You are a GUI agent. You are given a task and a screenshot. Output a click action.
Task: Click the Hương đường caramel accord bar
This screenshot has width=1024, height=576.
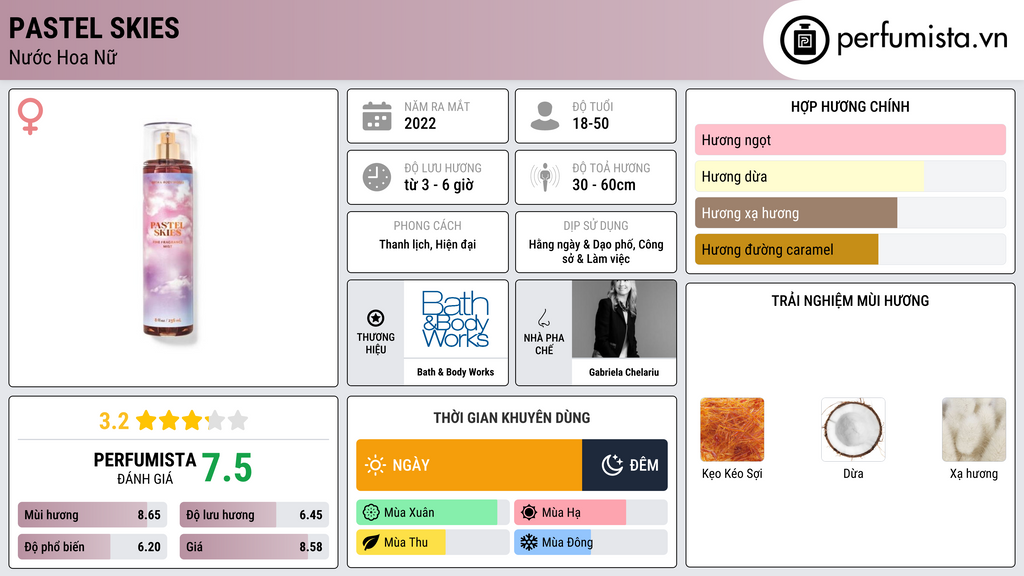point(850,249)
